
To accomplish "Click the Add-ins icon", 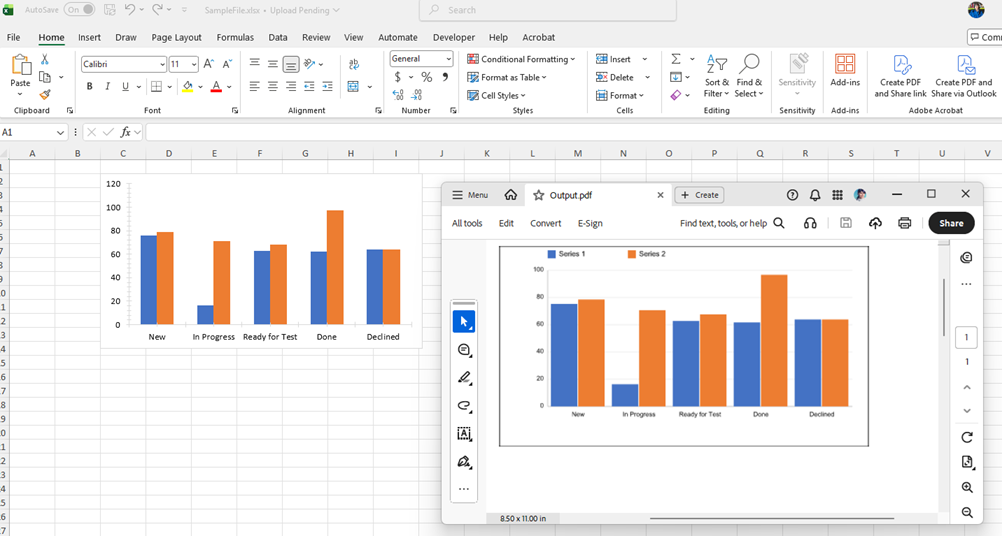I will coord(845,70).
